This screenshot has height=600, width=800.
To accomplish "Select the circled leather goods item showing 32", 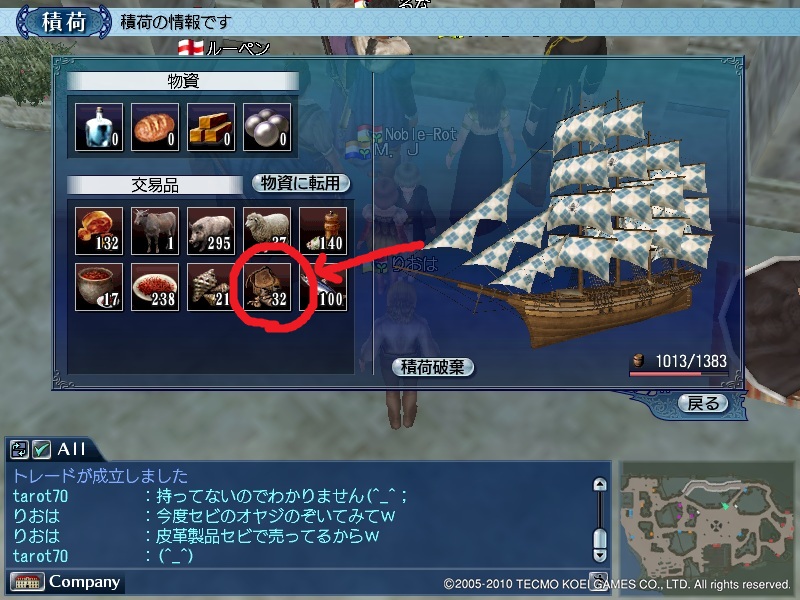I will click(x=267, y=287).
